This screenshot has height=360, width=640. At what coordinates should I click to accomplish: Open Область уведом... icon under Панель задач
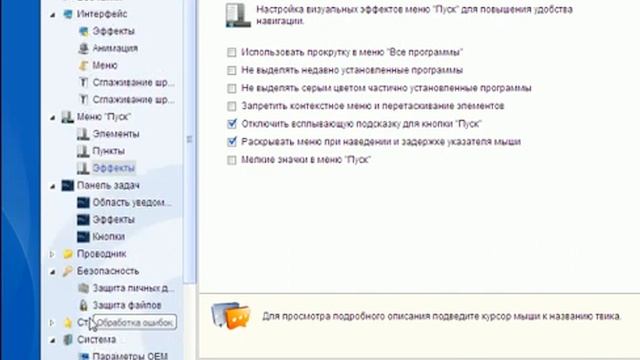tap(83, 202)
